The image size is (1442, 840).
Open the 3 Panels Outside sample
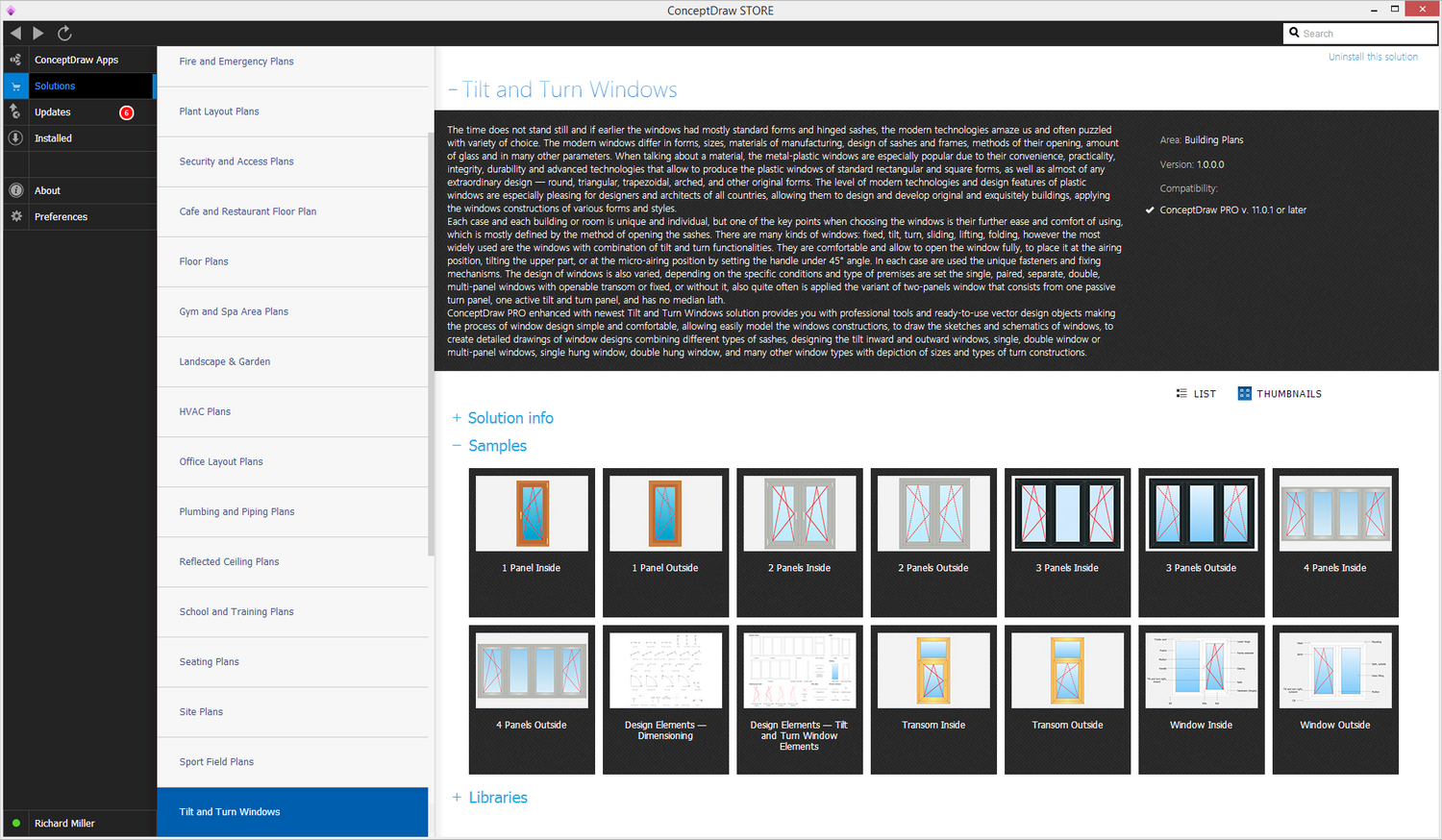(x=1202, y=542)
